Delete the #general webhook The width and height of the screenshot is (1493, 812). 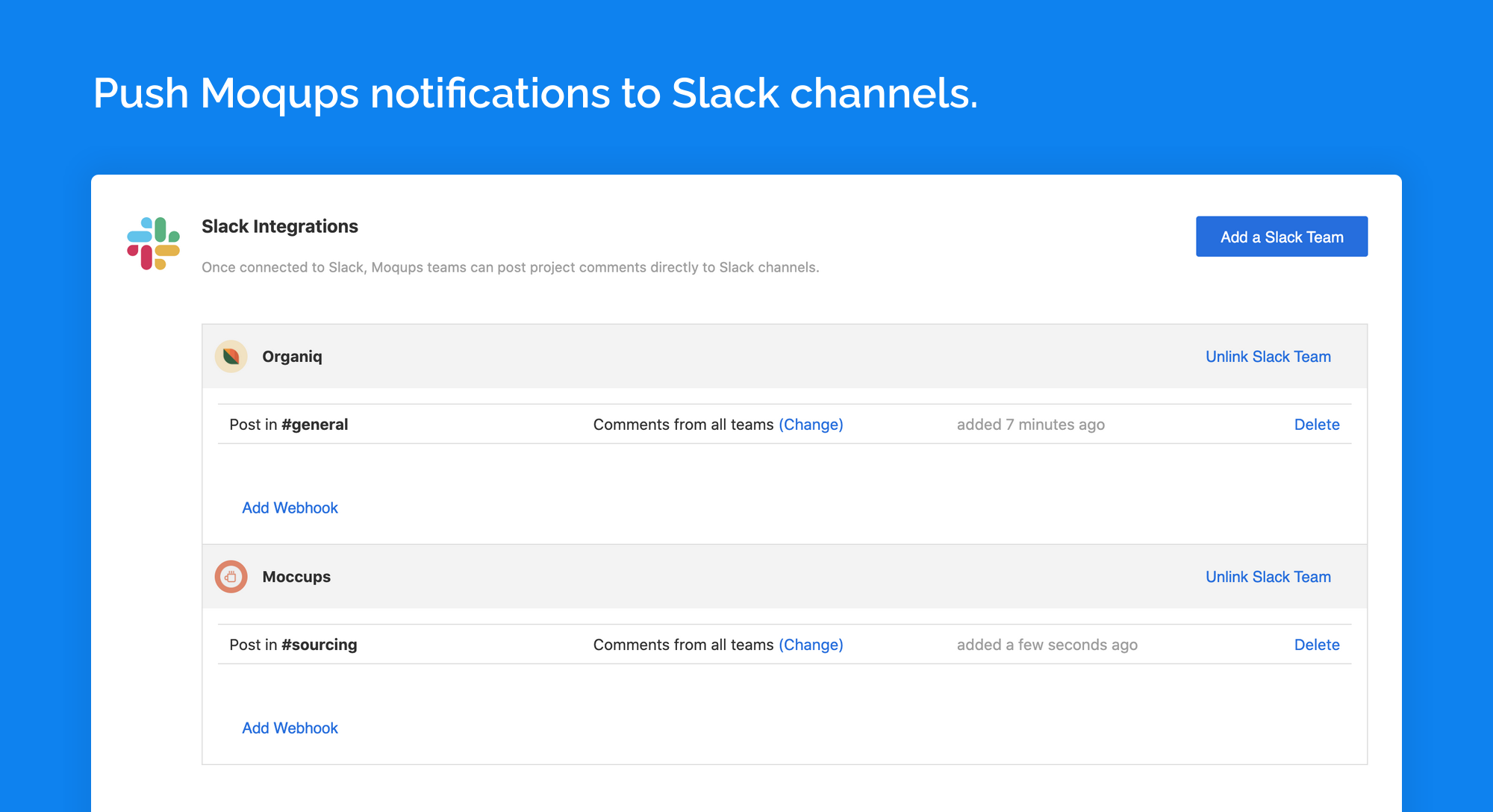1317,424
